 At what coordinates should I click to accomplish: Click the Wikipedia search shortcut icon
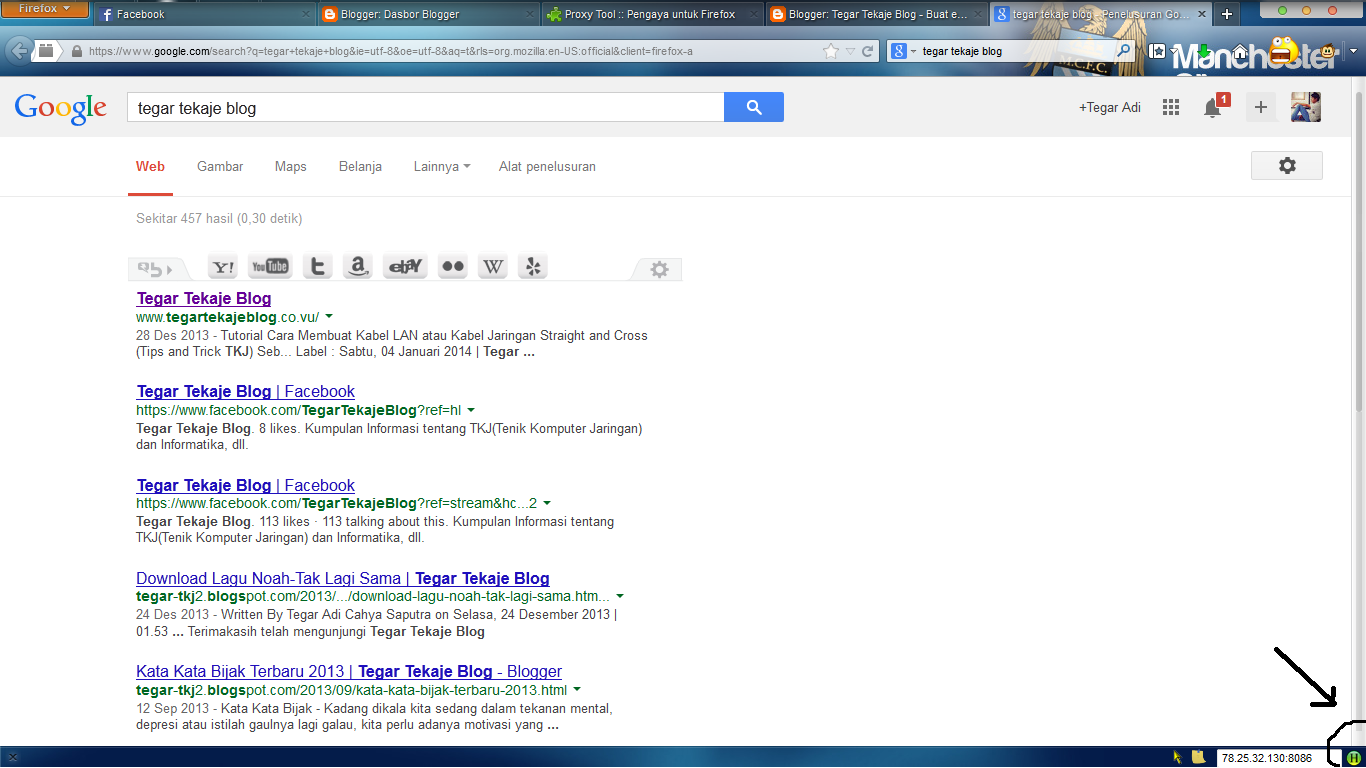click(x=493, y=267)
